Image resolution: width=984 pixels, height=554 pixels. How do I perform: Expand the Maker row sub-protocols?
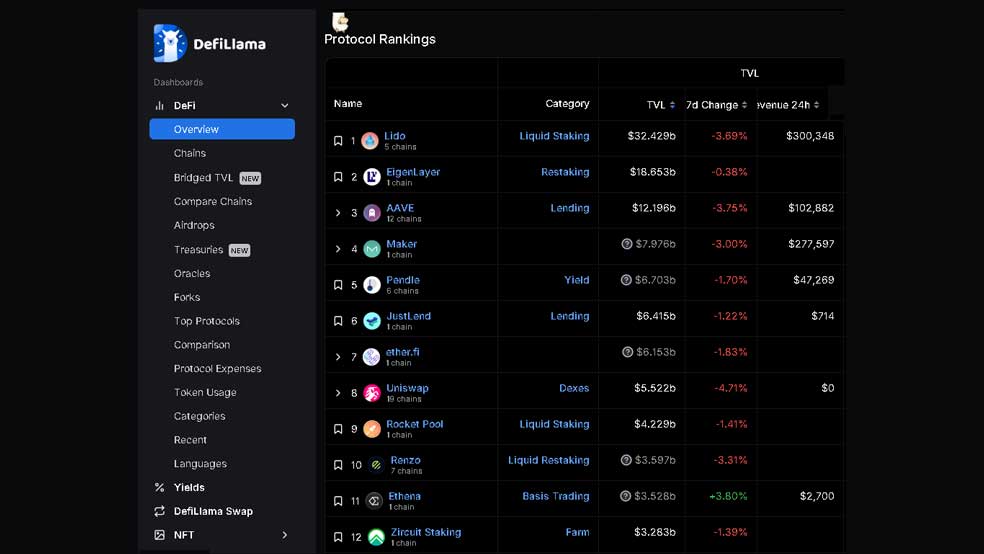338,249
